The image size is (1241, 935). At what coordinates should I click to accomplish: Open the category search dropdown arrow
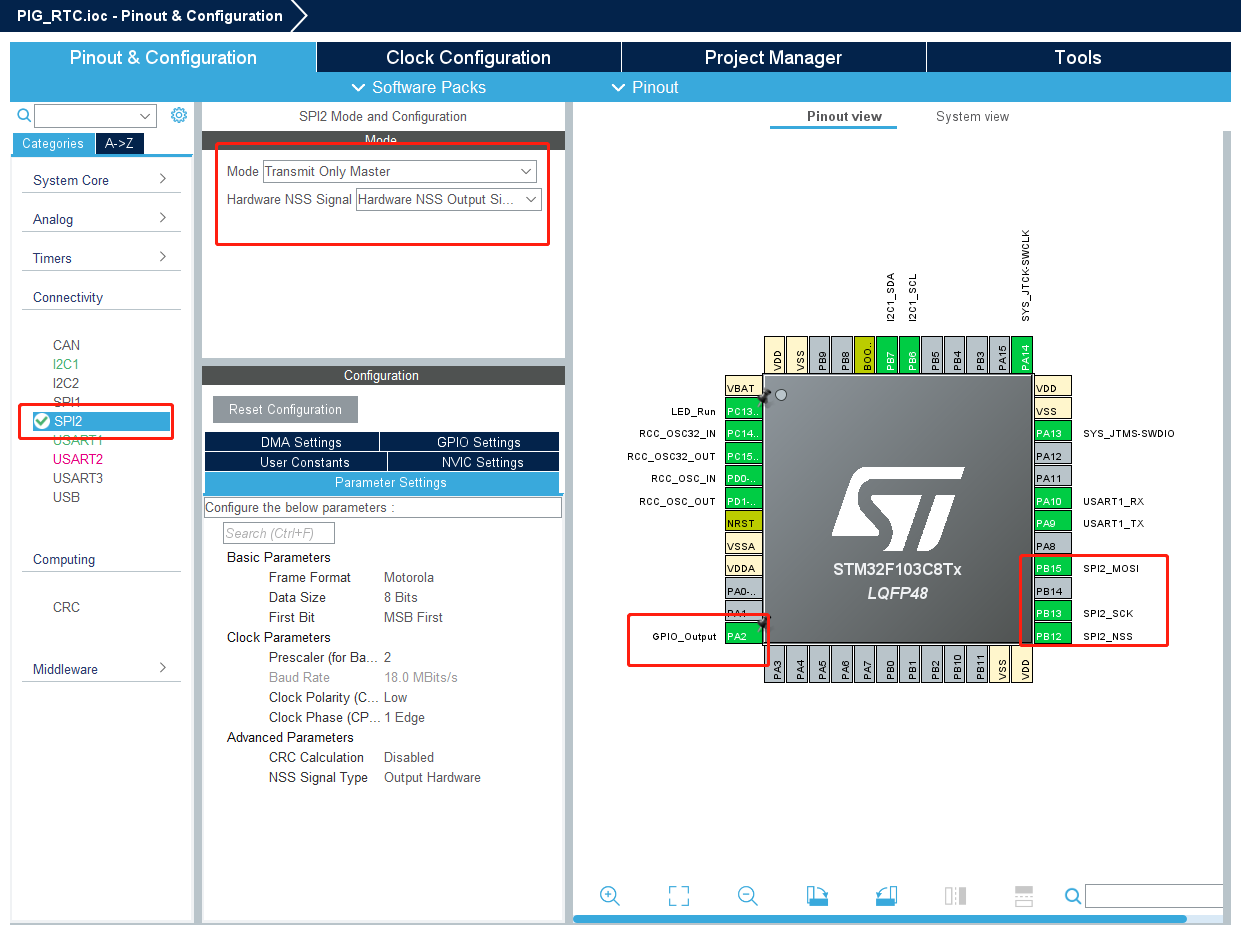click(x=146, y=115)
